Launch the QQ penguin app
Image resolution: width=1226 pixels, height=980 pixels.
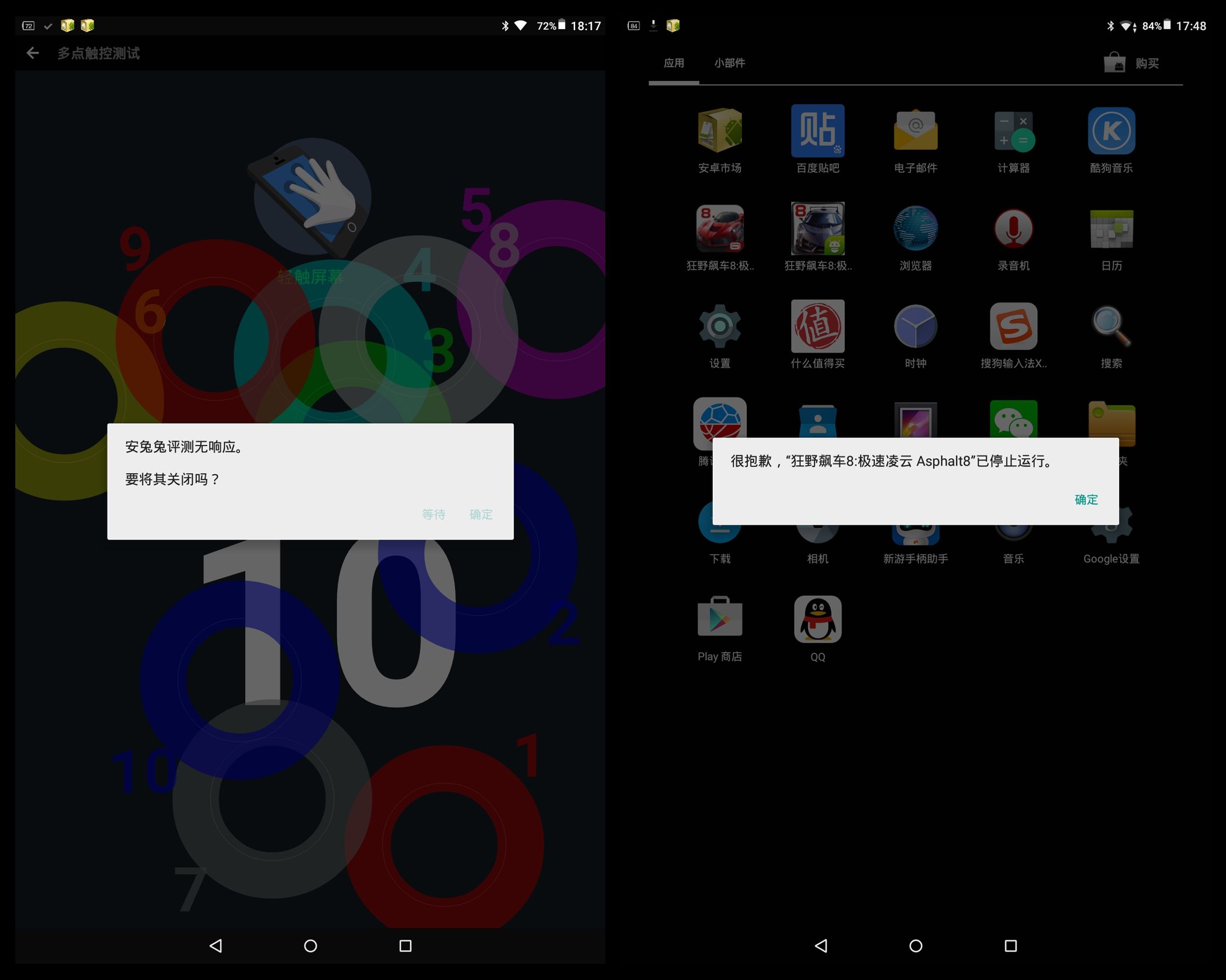[x=817, y=619]
